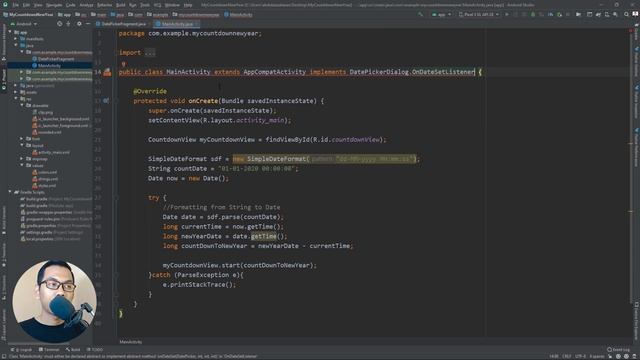Open activity_main.xml in project tree
The image size is (640, 360).
pyautogui.click(x=51, y=152)
